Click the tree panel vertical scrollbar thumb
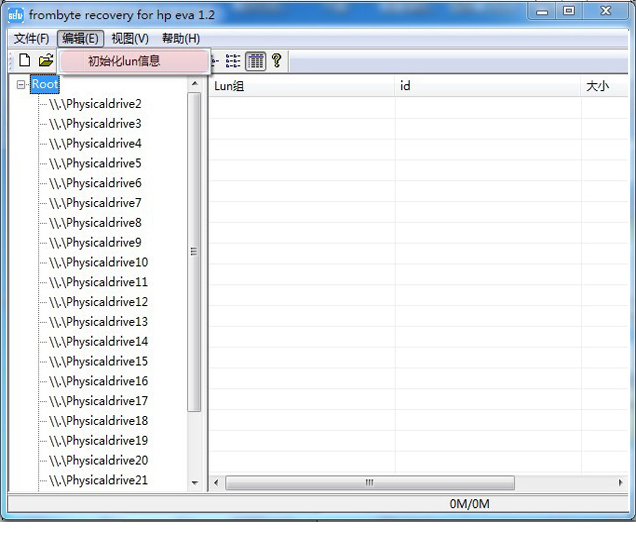Viewport: 636px width, 547px height. point(194,252)
